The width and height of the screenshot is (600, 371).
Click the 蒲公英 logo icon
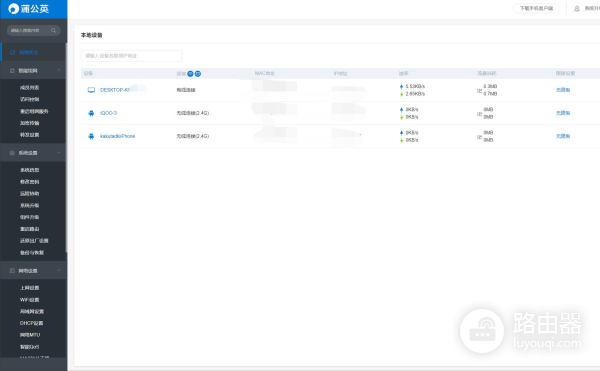point(13,8)
